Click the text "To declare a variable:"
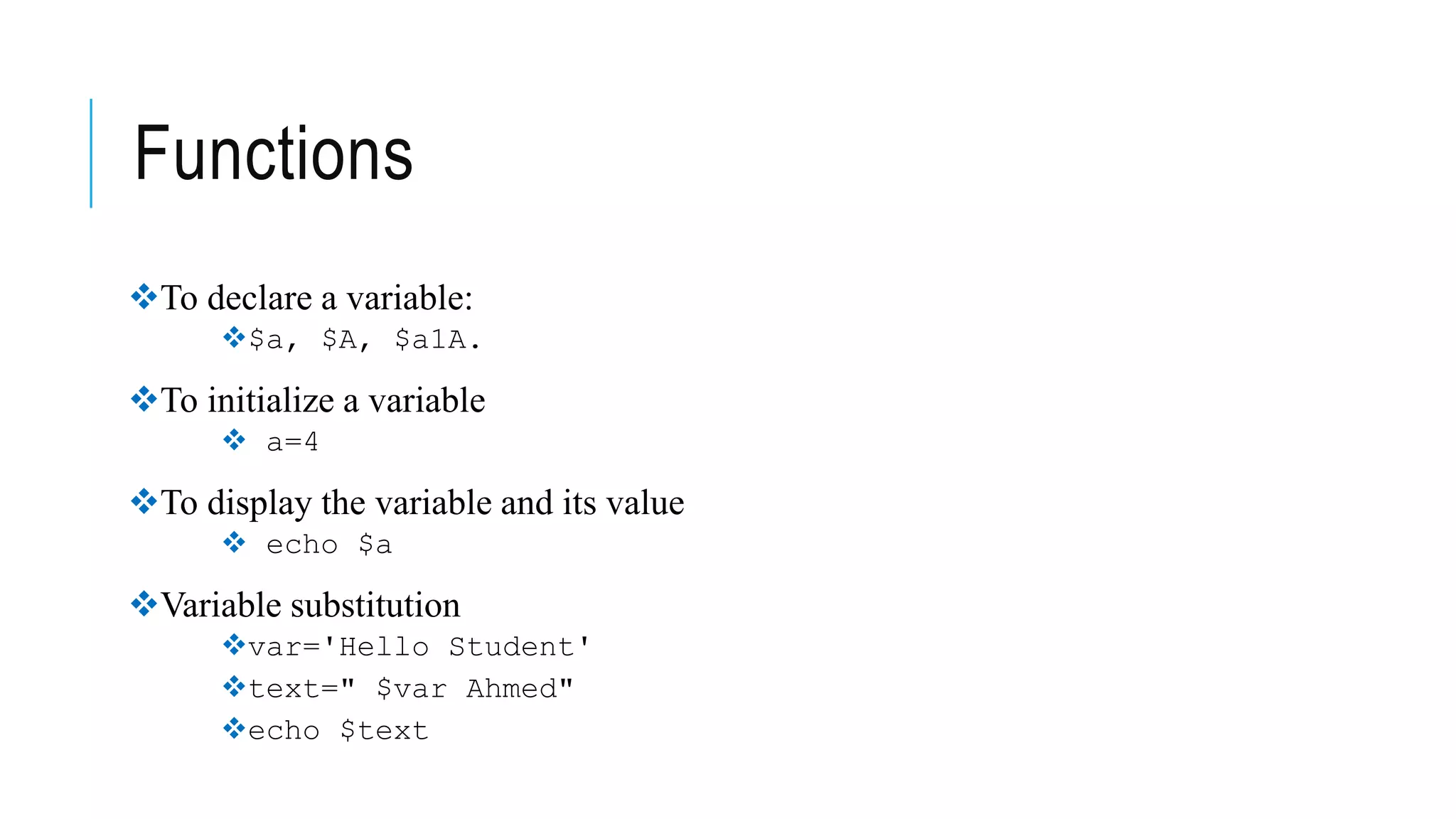 click(x=317, y=297)
